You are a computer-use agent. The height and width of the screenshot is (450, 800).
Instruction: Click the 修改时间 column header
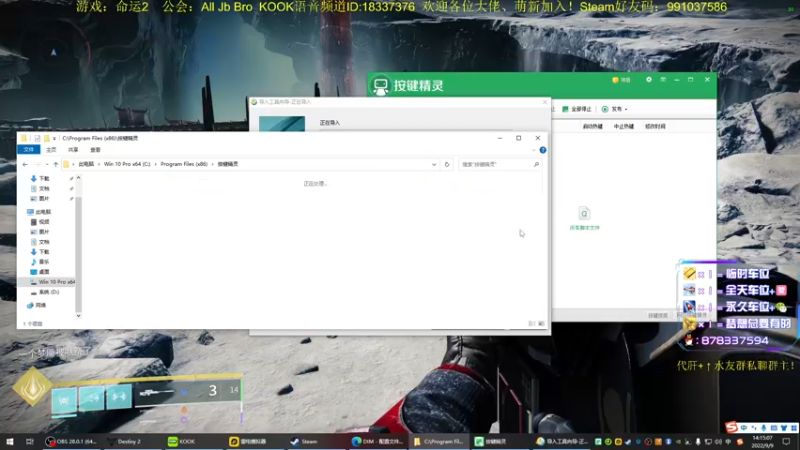[x=655, y=127]
